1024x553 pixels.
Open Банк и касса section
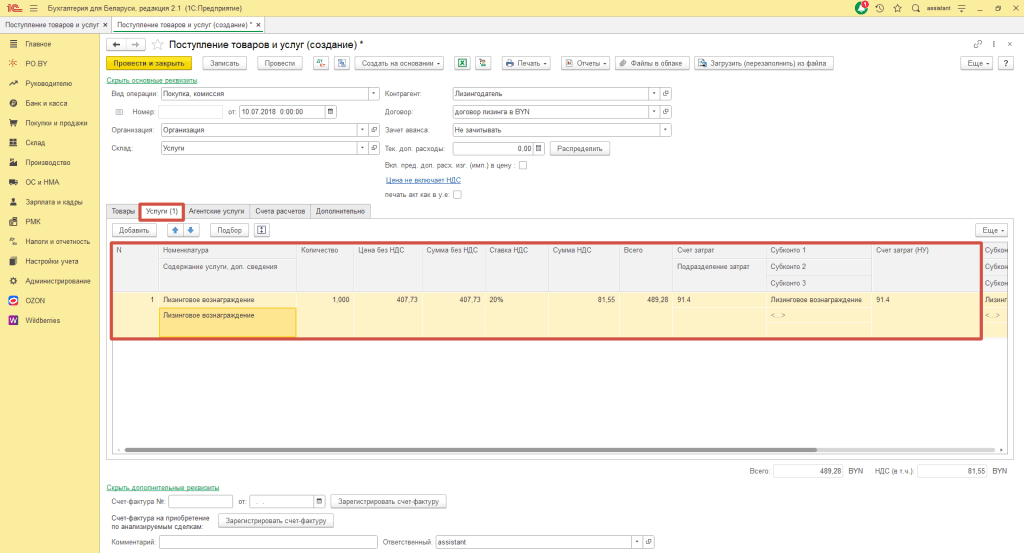click(x=46, y=103)
